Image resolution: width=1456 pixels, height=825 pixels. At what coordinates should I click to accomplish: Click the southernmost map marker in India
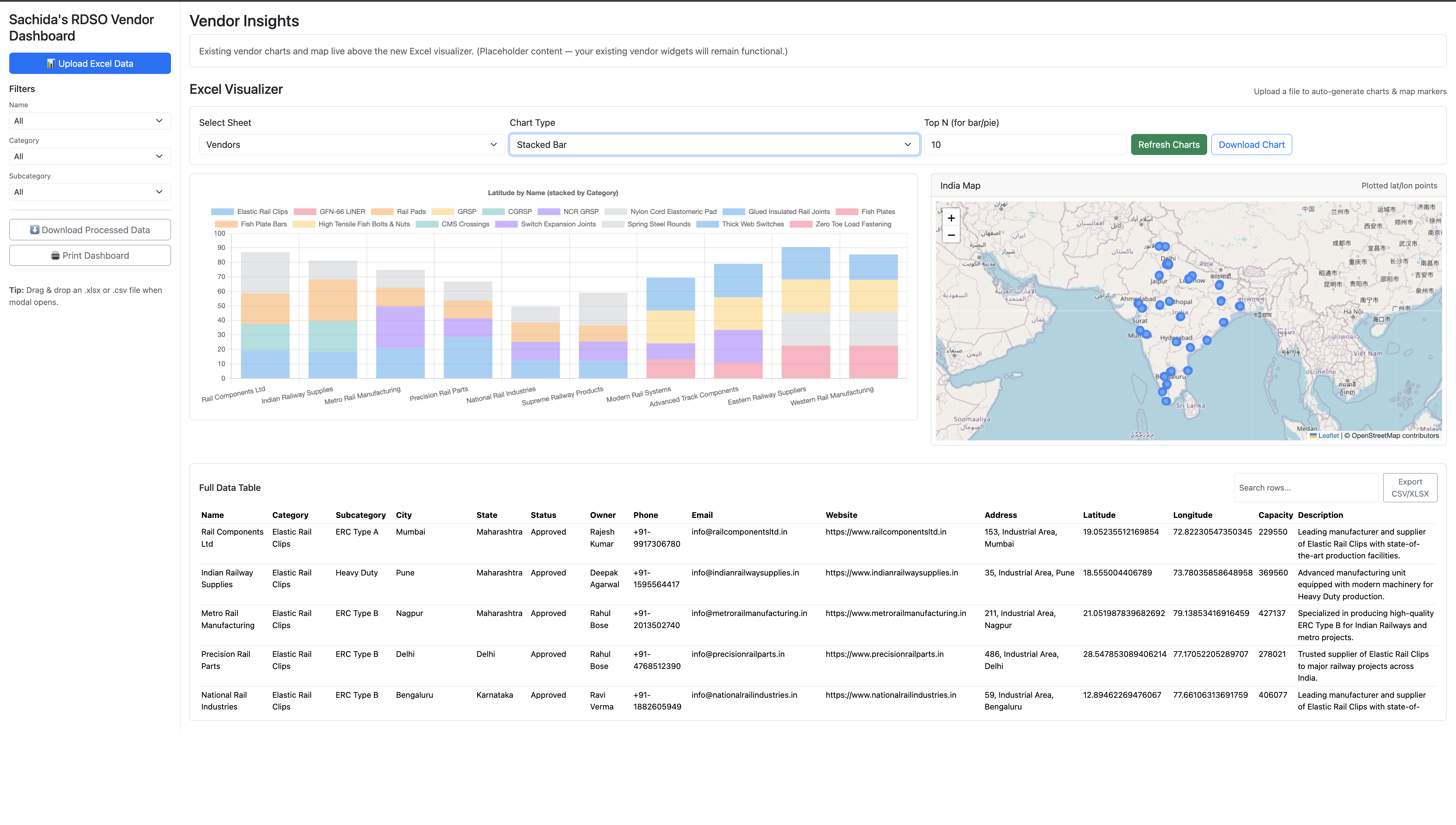1166,401
